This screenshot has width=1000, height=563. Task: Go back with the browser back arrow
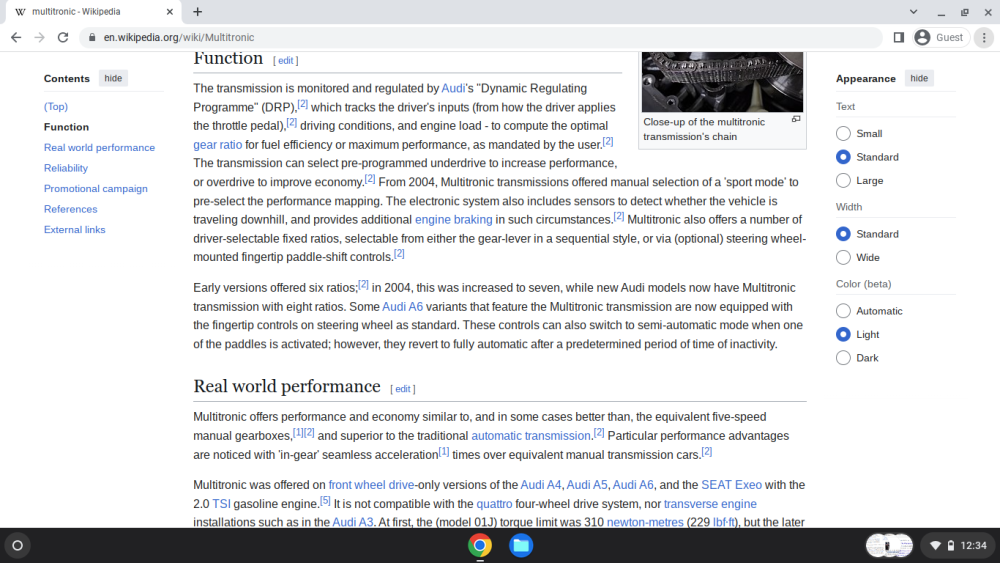tap(16, 38)
